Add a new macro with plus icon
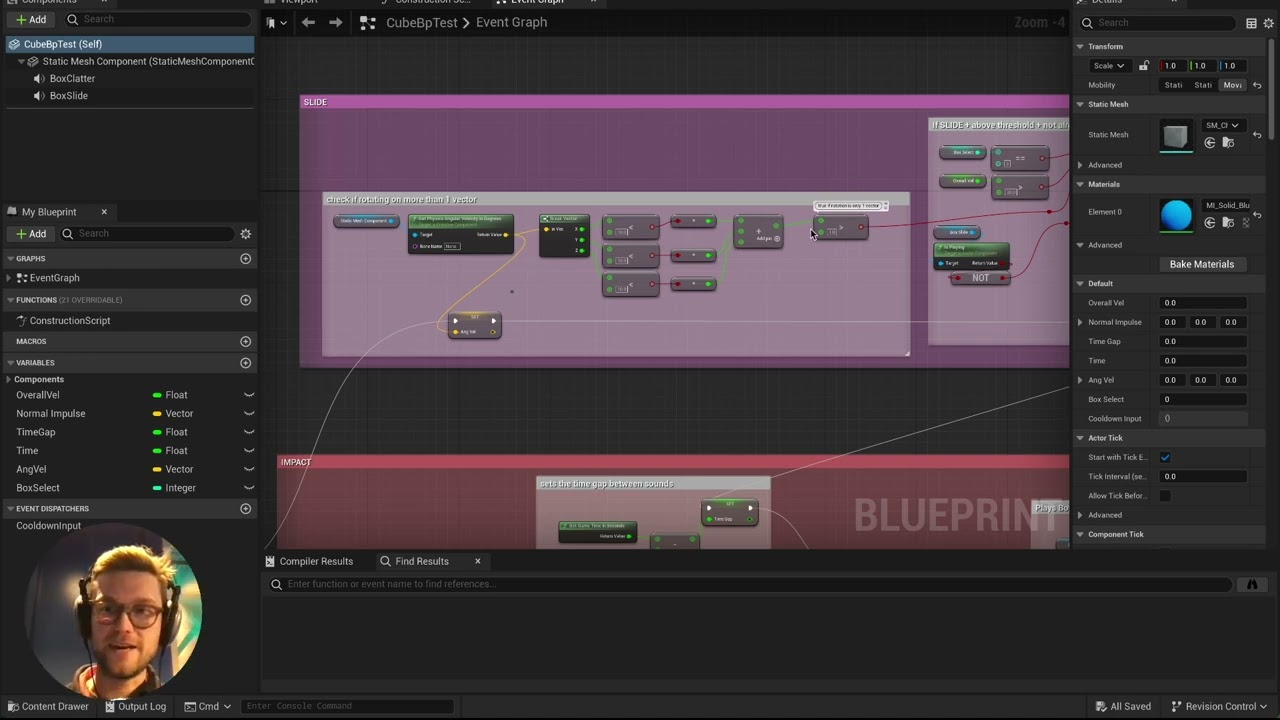The width and height of the screenshot is (1280, 720). pyautogui.click(x=245, y=341)
